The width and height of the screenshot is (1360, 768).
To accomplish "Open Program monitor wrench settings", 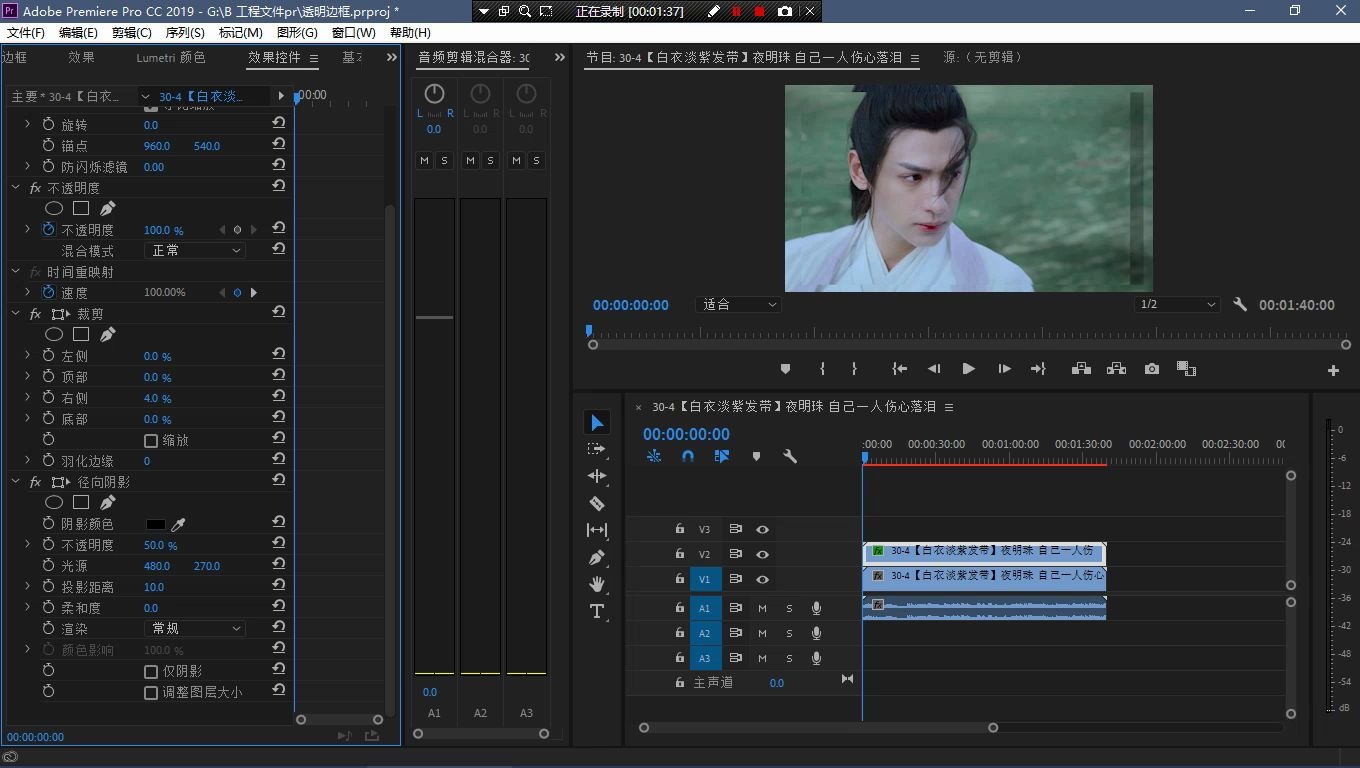I will (1240, 304).
